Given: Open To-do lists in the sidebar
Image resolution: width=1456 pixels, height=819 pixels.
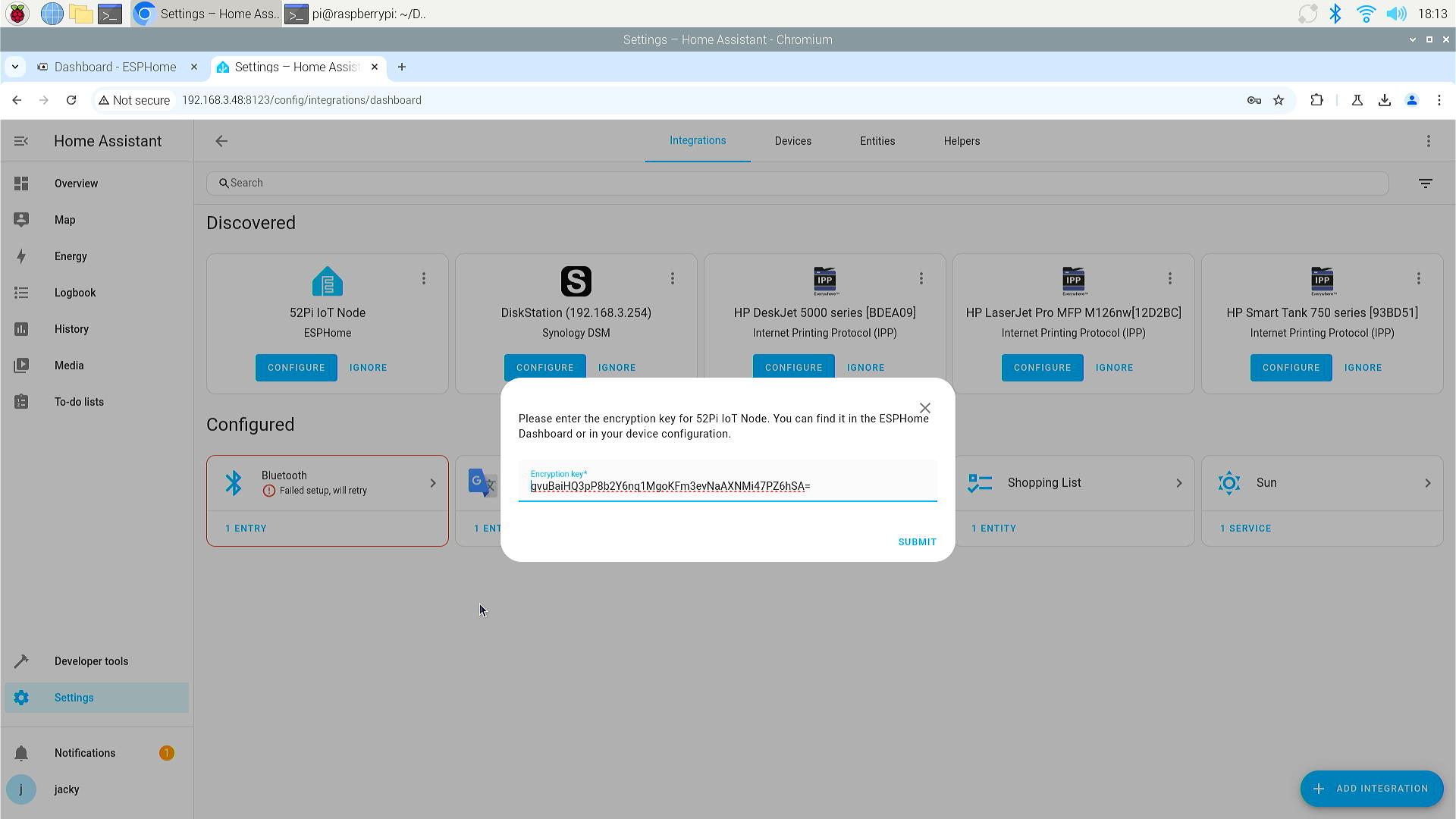Looking at the screenshot, I should [x=96, y=402].
